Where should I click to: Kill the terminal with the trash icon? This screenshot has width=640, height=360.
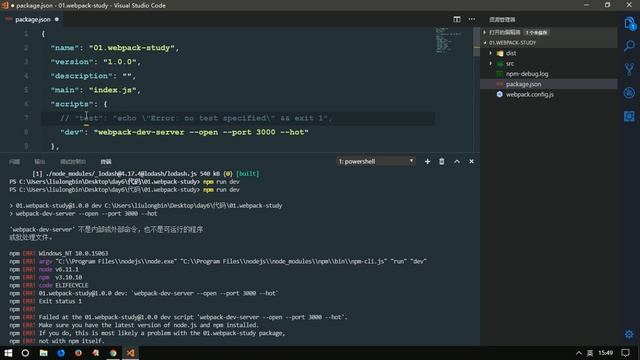442,162
